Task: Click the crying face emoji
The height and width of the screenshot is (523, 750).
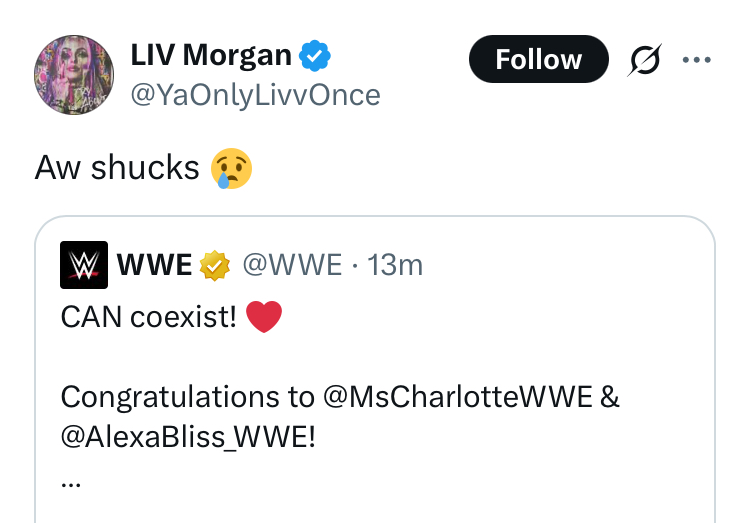Action: (232, 168)
